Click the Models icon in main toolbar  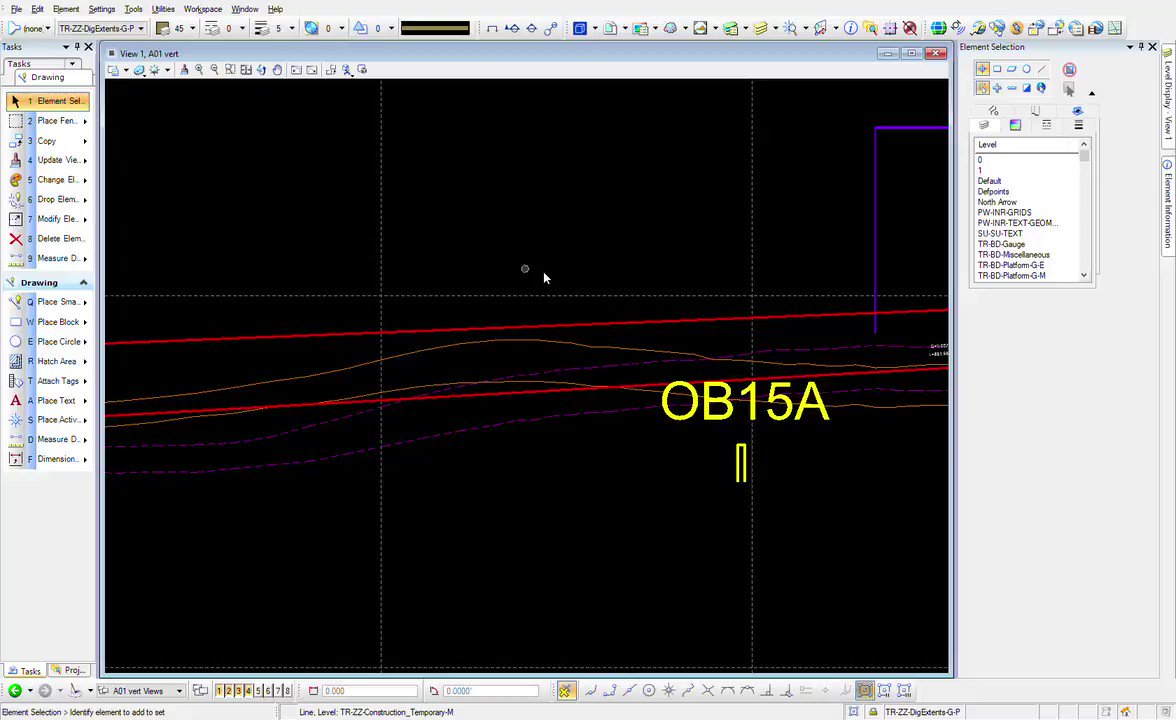[610, 28]
